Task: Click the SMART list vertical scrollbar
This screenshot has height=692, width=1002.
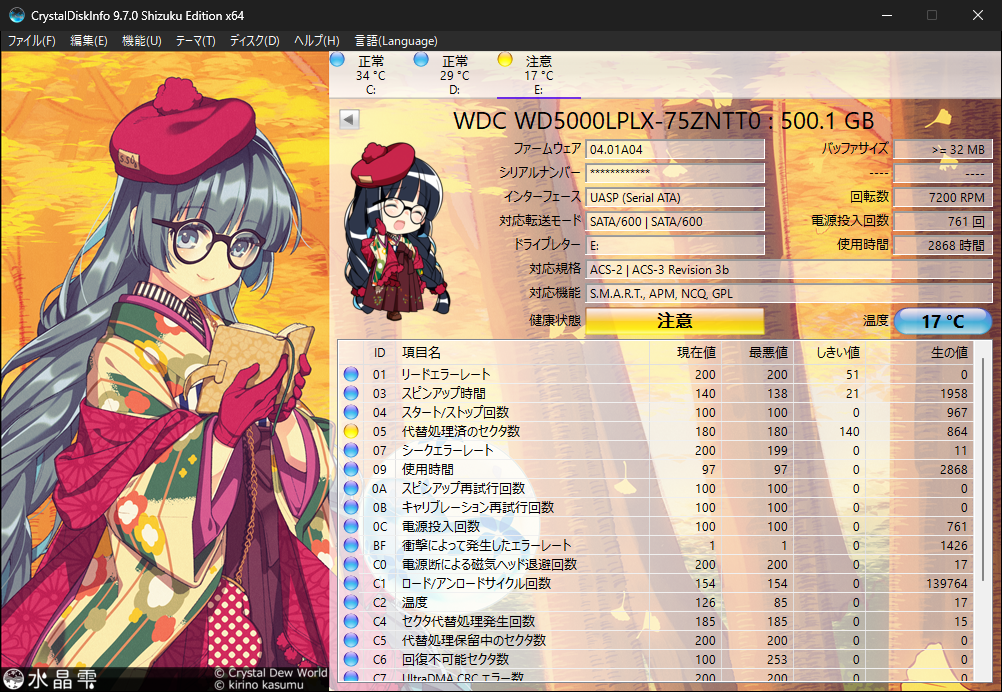Action: (982, 500)
